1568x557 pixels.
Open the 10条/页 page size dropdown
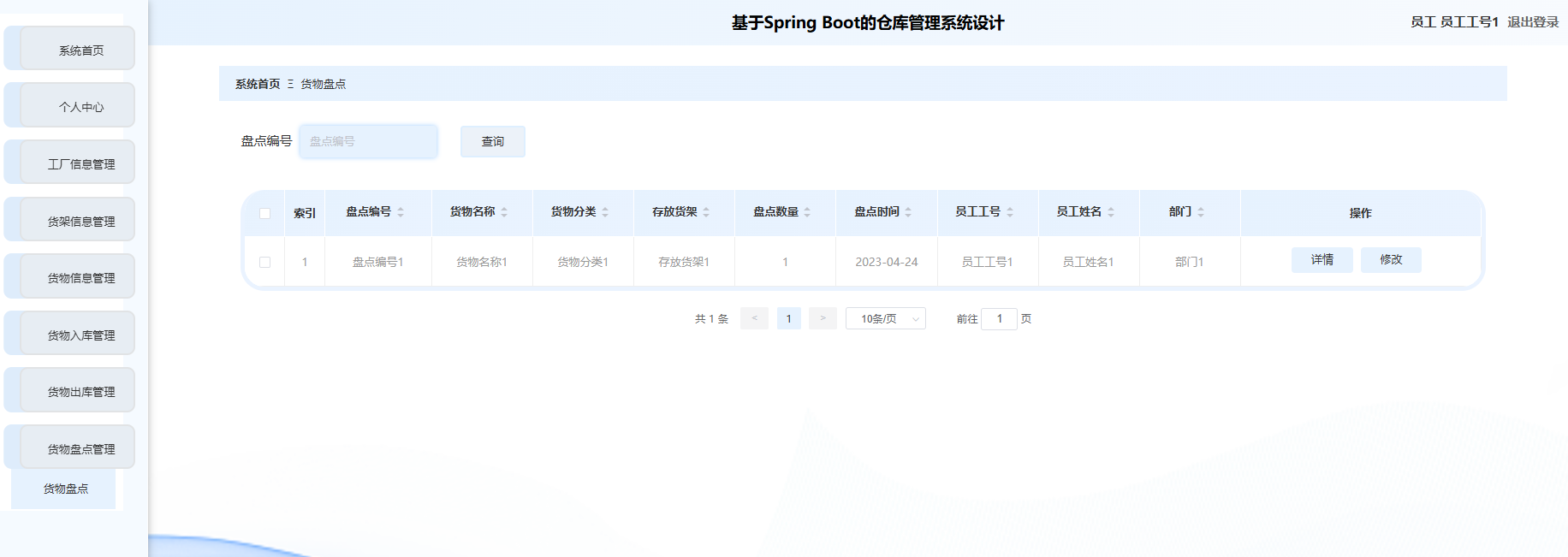point(886,318)
